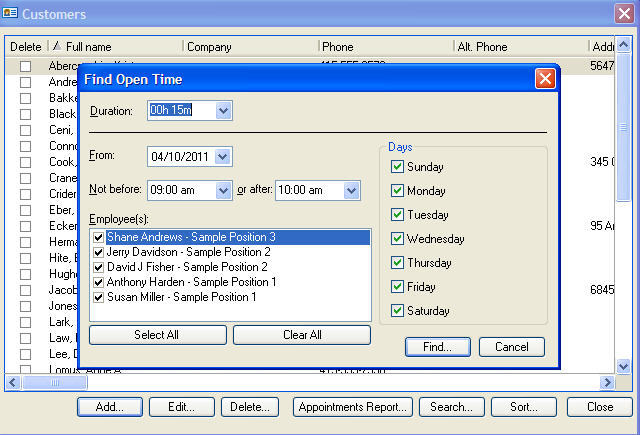Toggle David J Fisher employee checkbox
Screen dimensions: 640x435
tap(98, 267)
